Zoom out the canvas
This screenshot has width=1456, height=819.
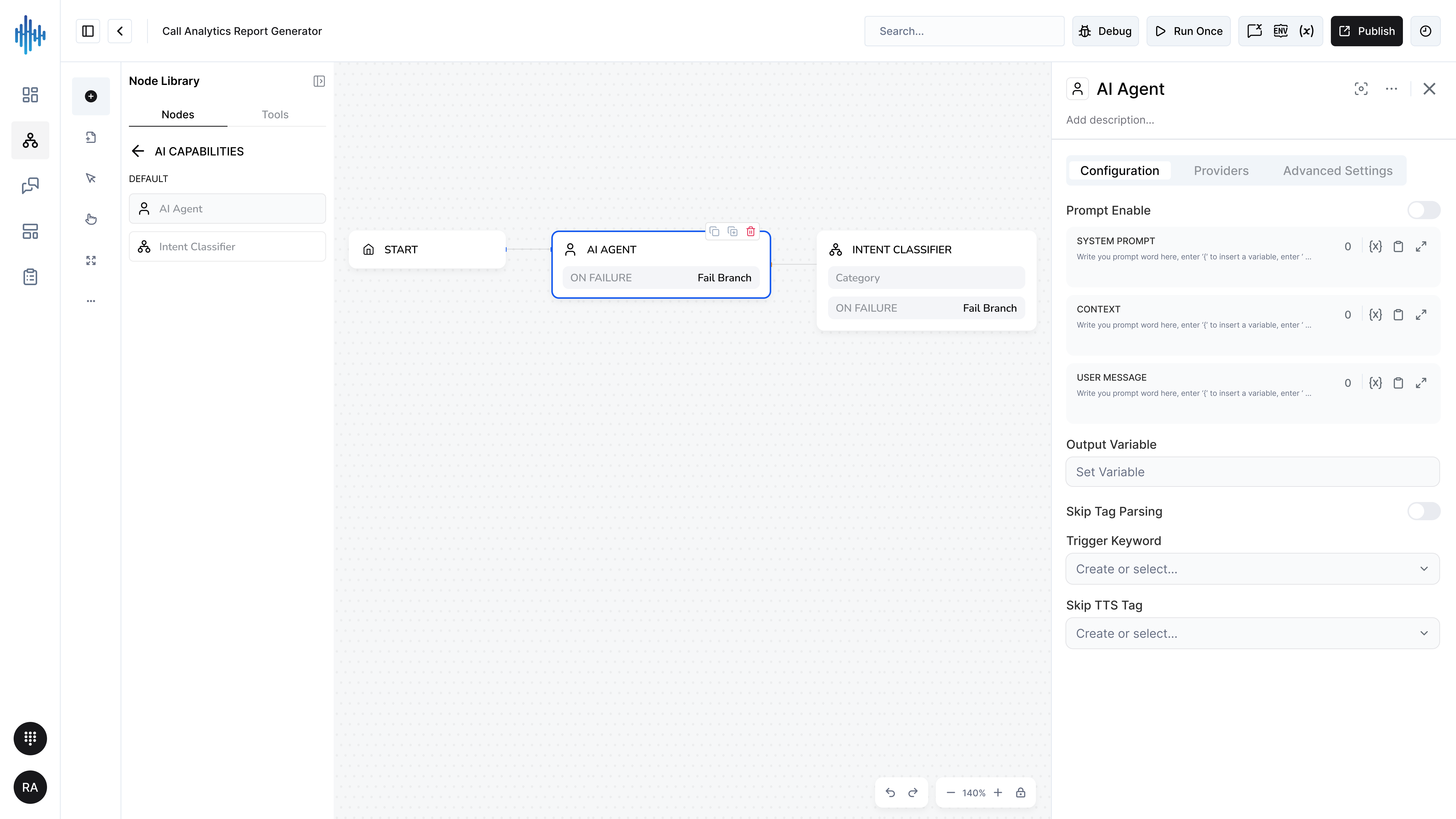[x=951, y=792]
